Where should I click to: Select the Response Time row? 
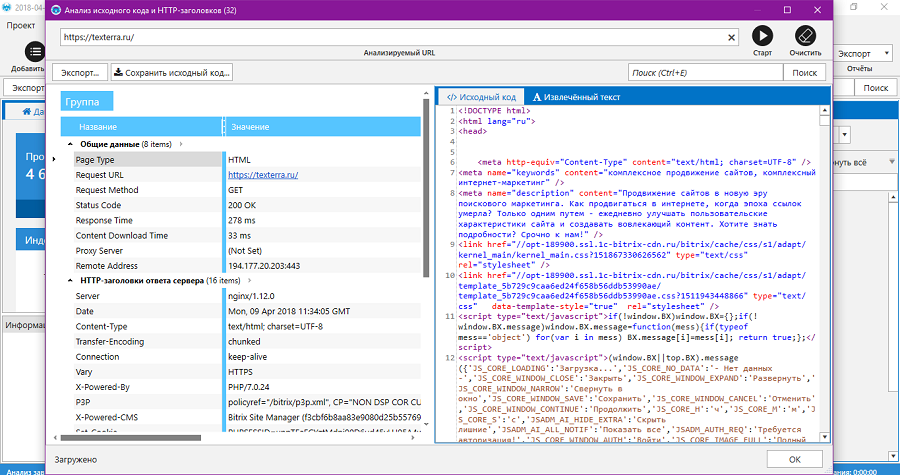[x=247, y=220]
